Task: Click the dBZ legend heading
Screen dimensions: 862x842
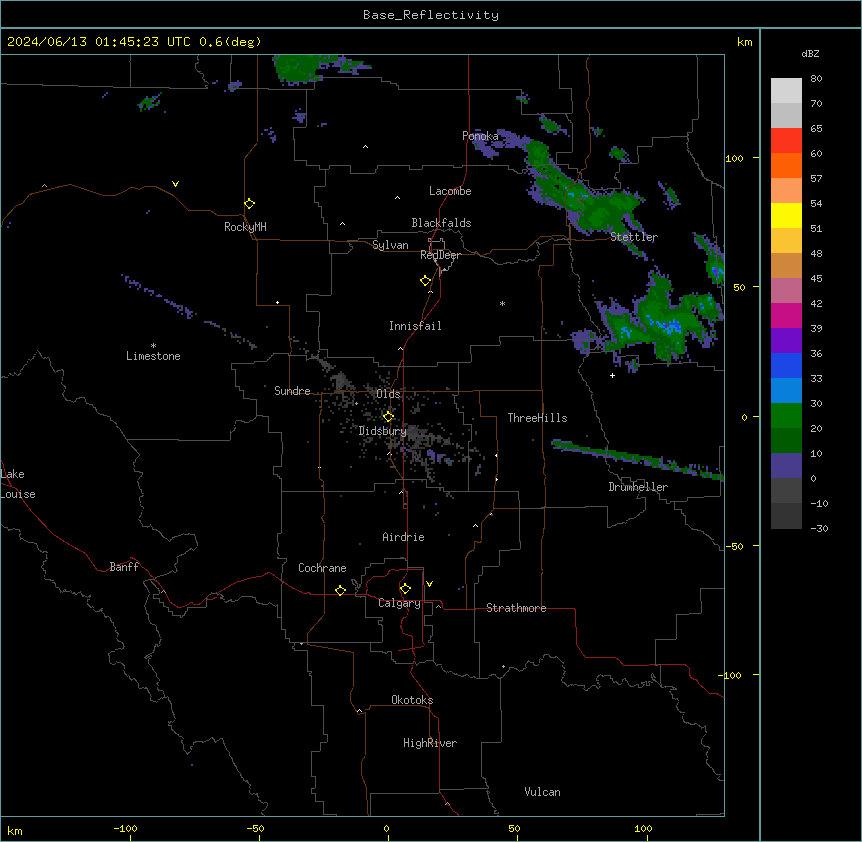Action: [x=810, y=53]
